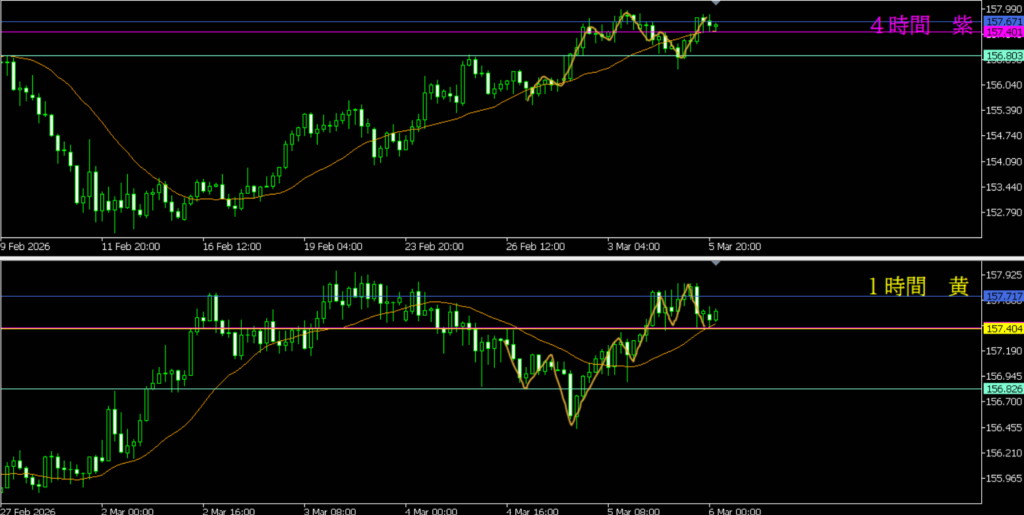Select the blue 157.671 price tag

coord(1003,21)
